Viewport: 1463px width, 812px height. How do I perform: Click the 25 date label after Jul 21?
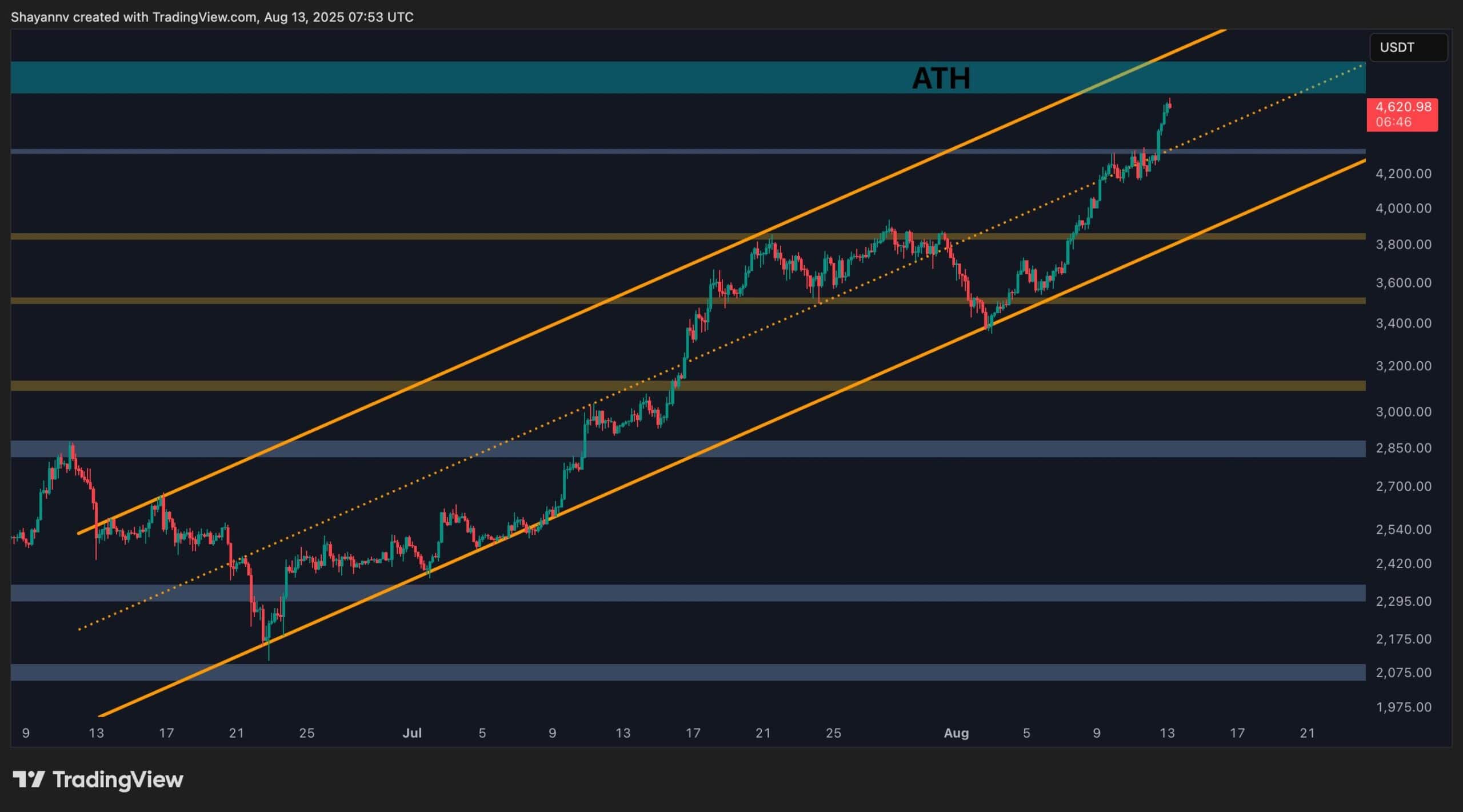833,733
